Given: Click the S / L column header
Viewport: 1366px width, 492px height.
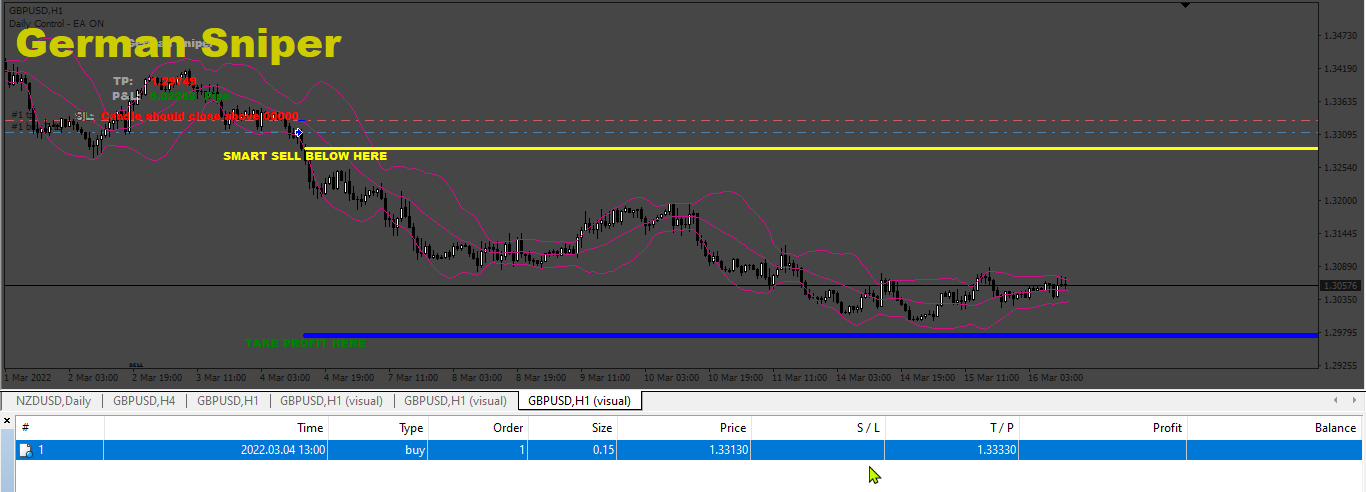Looking at the screenshot, I should [x=817, y=427].
